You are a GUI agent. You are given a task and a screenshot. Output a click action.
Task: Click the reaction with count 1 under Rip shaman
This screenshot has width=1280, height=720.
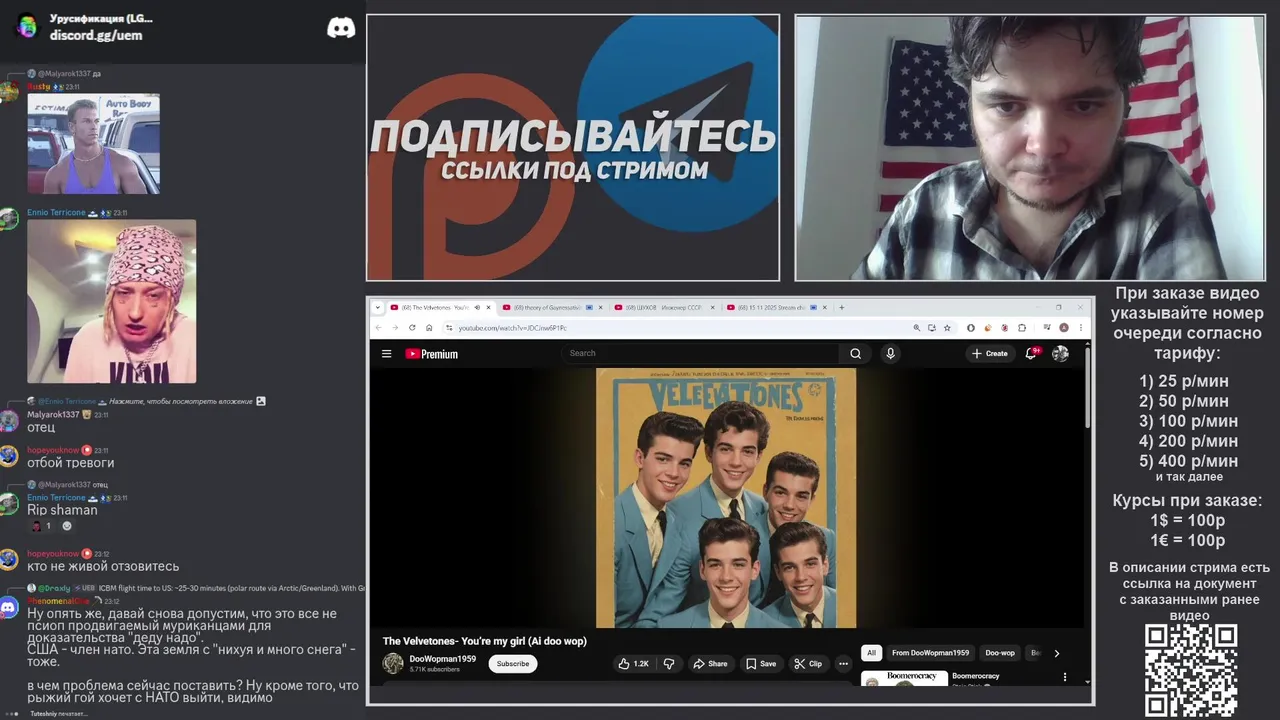[41, 526]
